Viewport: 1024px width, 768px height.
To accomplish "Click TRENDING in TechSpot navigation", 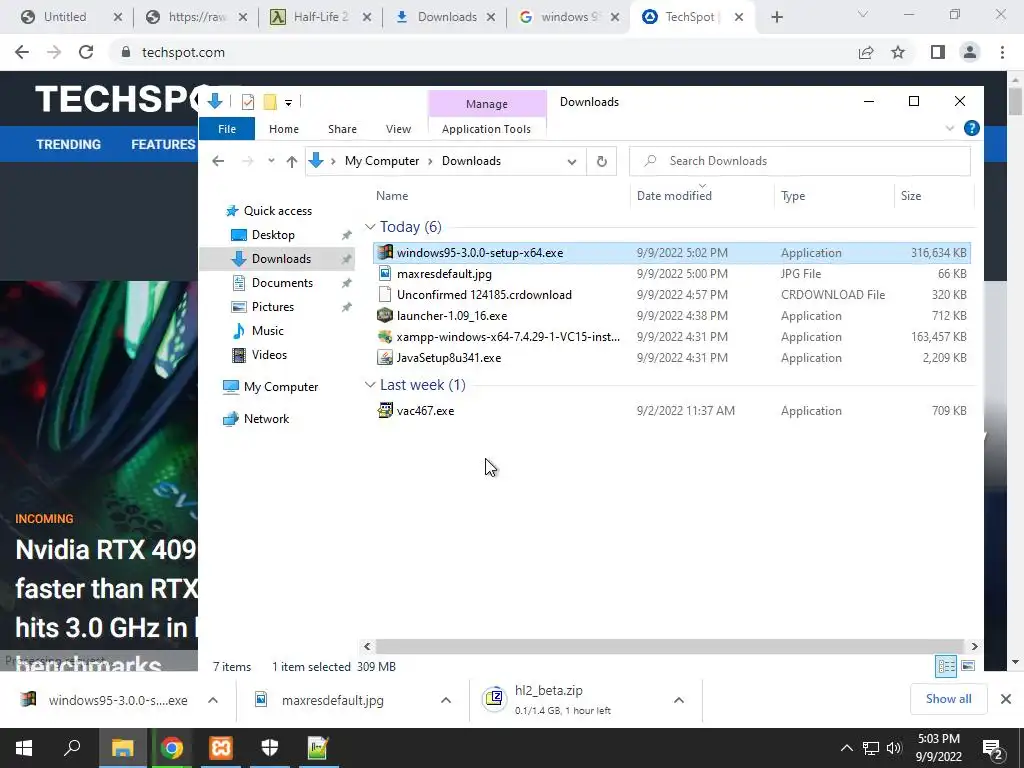I will (69, 144).
